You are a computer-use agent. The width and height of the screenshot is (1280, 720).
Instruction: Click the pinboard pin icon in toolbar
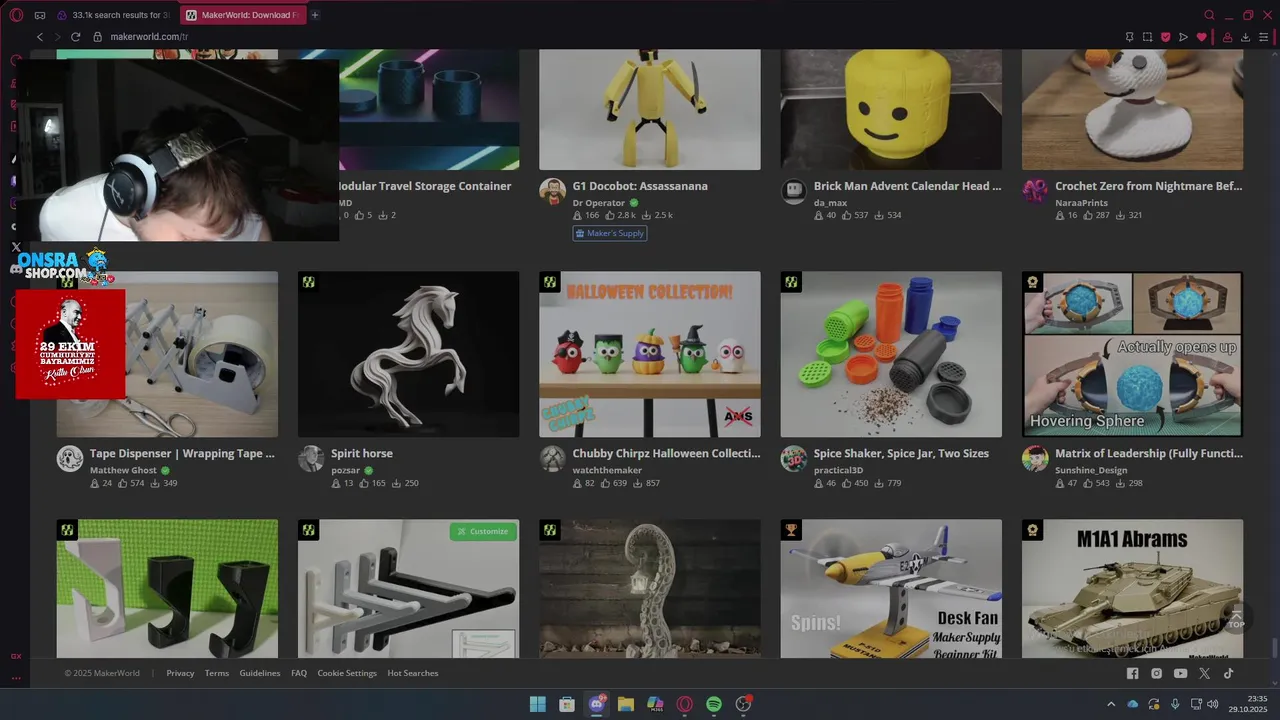(x=1129, y=37)
